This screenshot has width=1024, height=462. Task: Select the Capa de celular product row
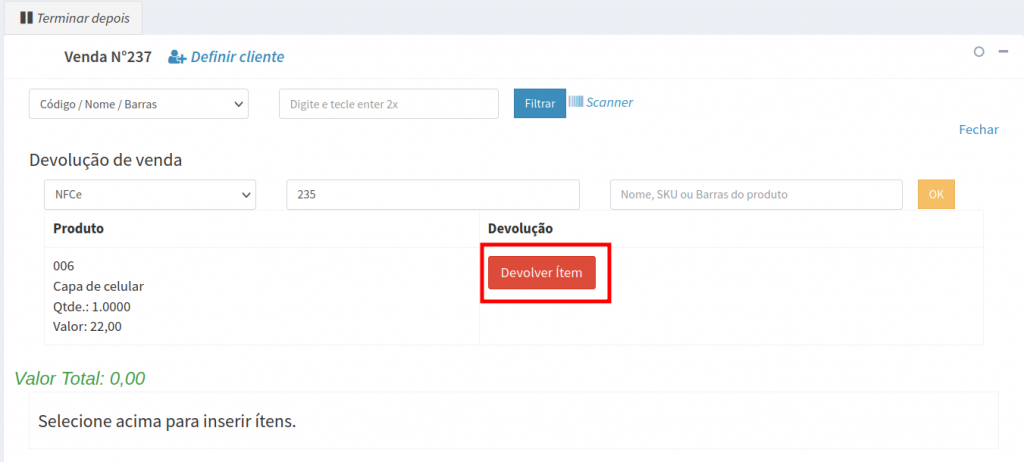tap(98, 286)
